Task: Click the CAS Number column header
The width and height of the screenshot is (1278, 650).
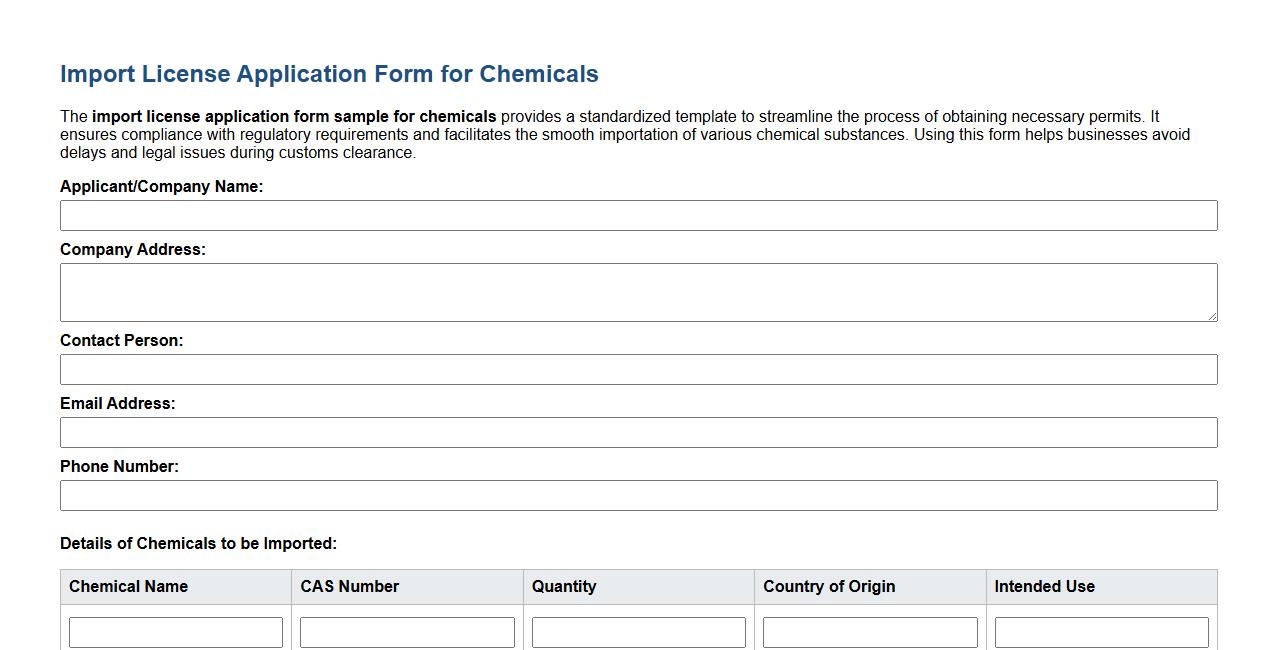Action: point(349,587)
